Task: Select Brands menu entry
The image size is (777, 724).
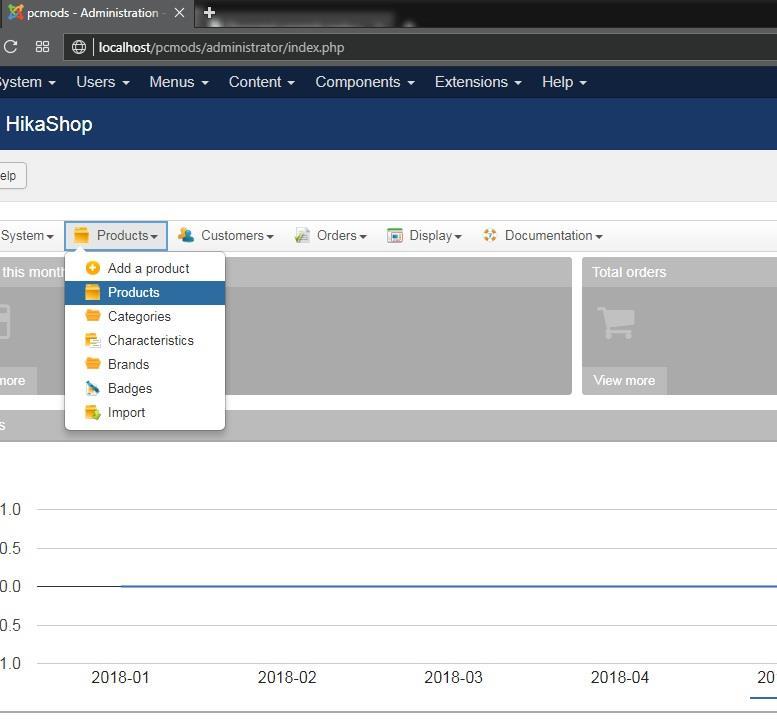Action: (145, 364)
